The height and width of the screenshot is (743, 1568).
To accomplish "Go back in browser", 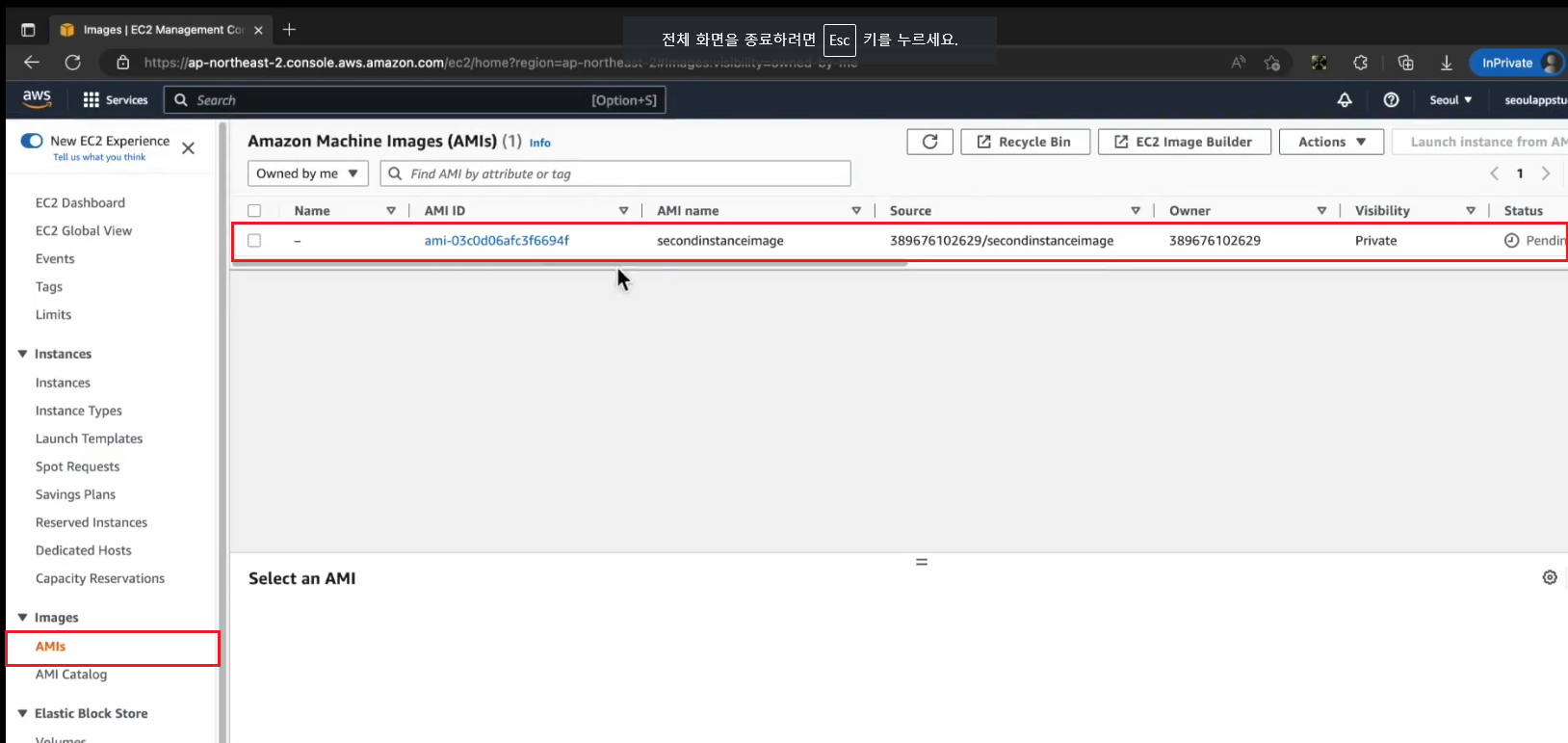I will 32,63.
